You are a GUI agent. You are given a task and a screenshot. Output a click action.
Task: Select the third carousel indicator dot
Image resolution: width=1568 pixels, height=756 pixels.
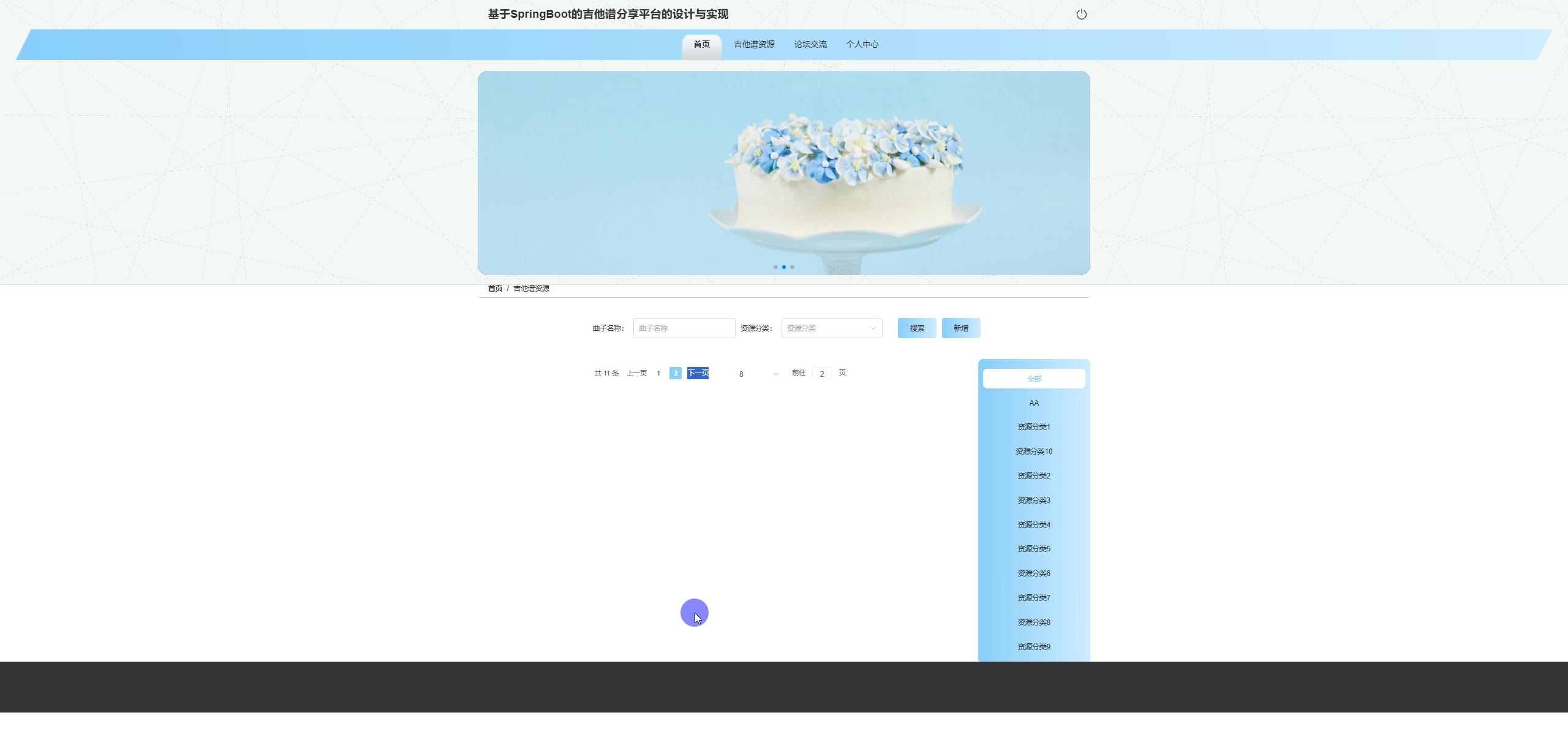point(792,267)
